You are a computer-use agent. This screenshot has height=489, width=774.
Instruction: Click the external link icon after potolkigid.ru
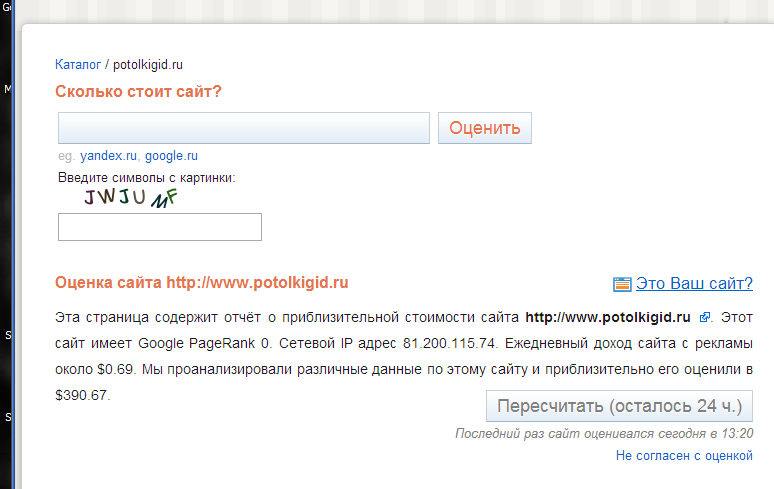point(704,318)
